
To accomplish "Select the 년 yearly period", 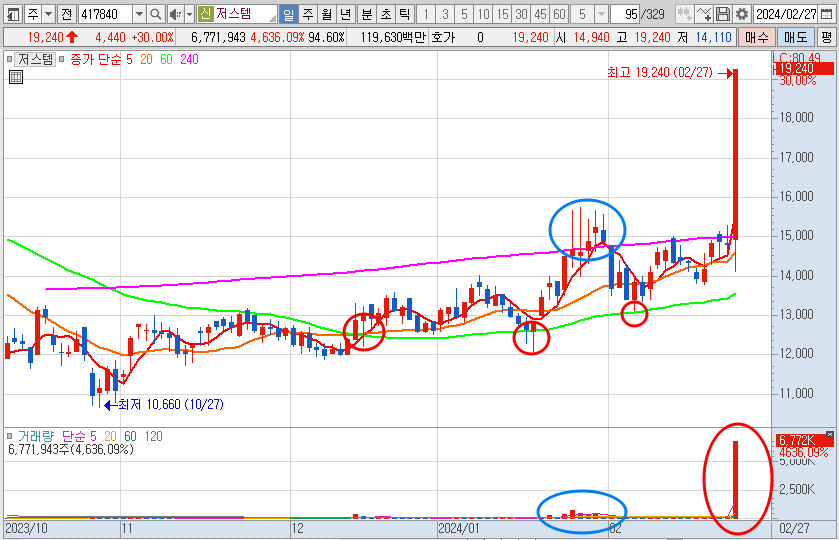I will tap(346, 14).
